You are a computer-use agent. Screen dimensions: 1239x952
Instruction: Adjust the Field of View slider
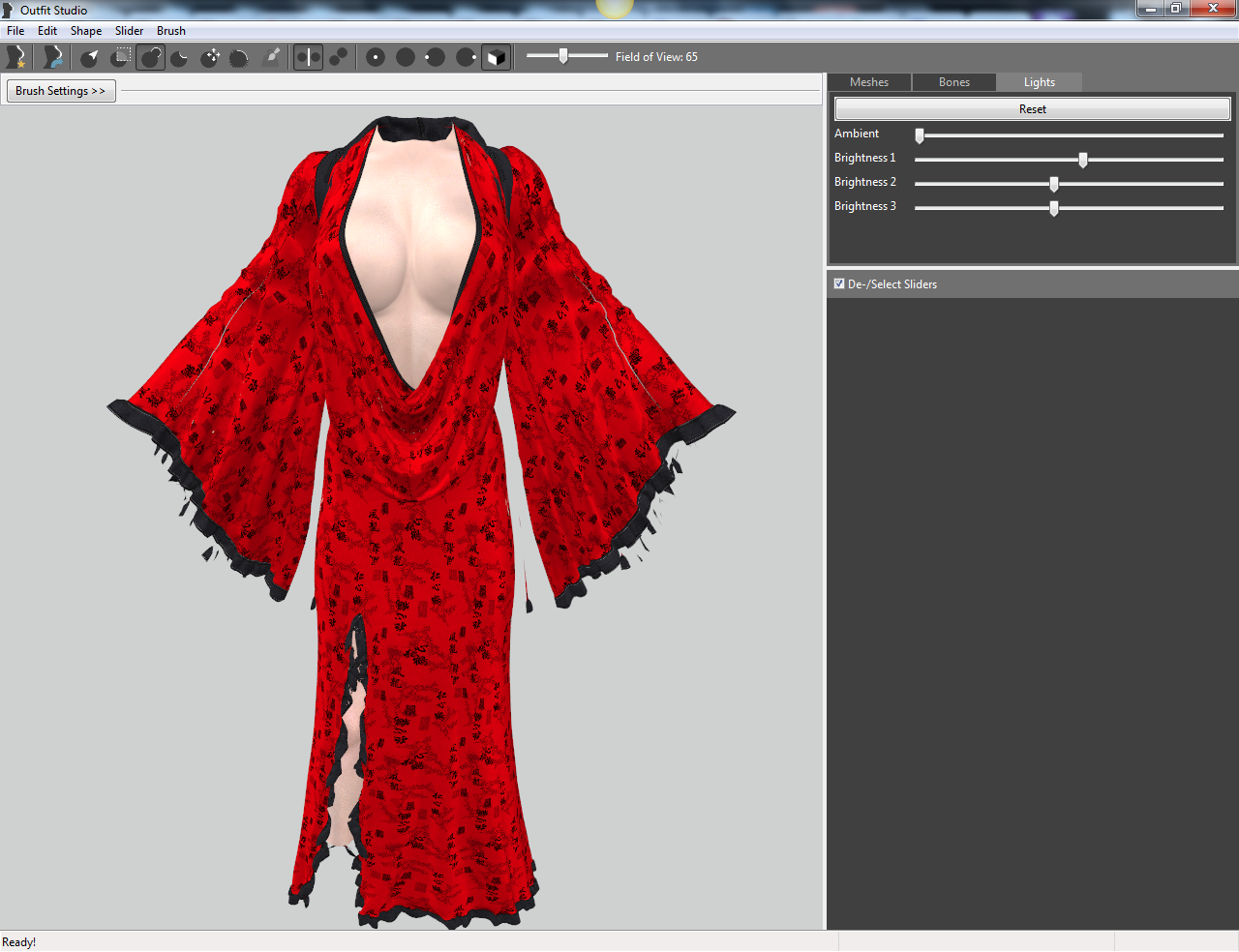tap(567, 56)
